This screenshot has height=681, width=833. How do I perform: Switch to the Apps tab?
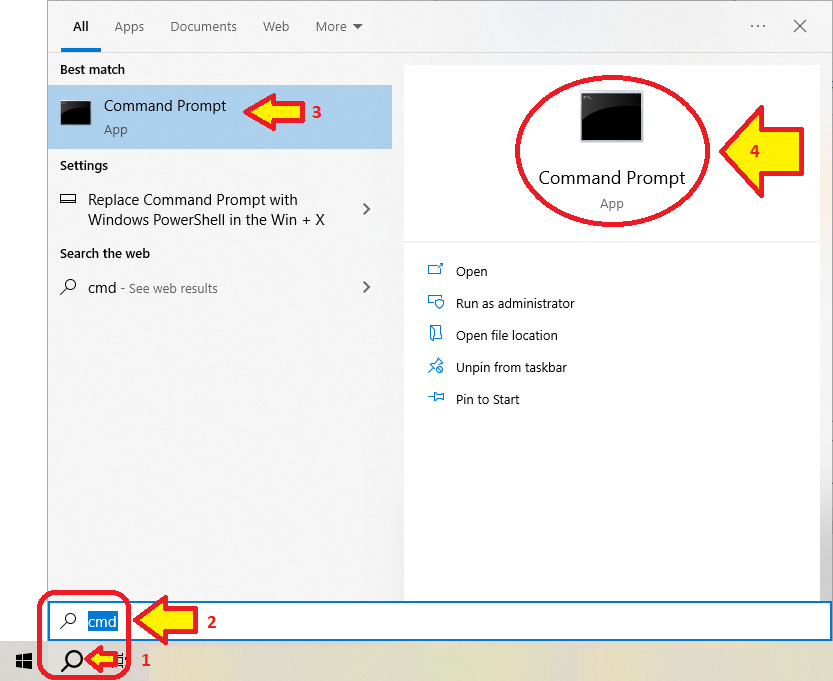pyautogui.click(x=129, y=27)
